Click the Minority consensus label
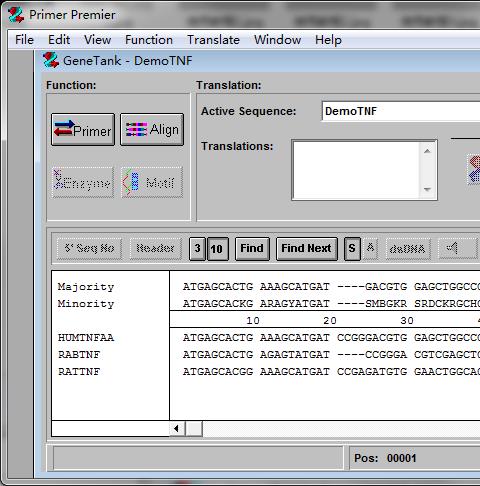Image resolution: width=480 pixels, height=486 pixels. (86, 304)
